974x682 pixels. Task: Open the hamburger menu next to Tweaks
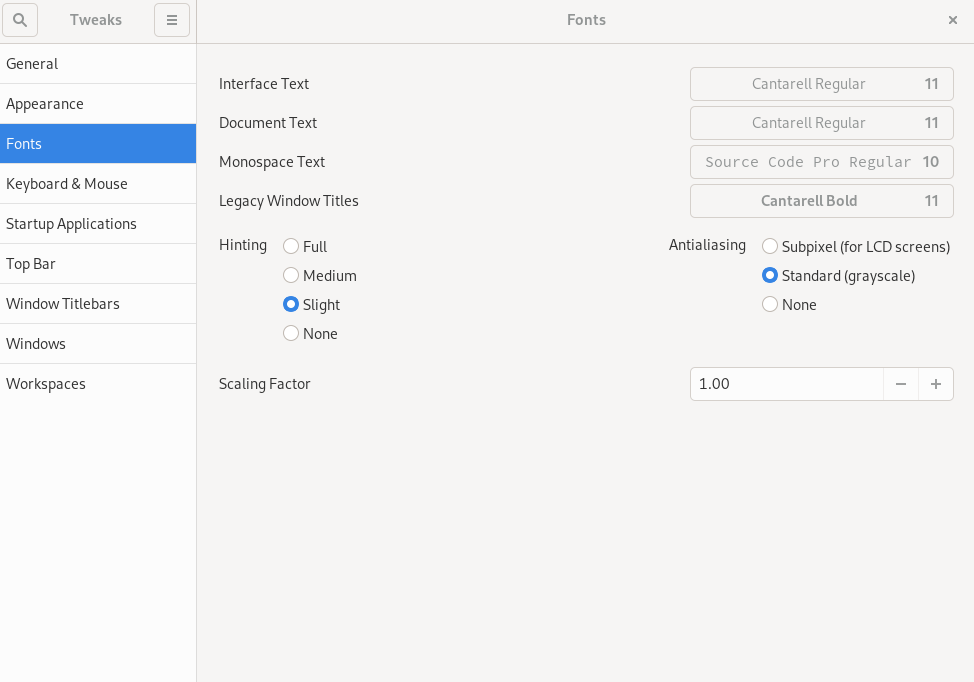point(171,20)
